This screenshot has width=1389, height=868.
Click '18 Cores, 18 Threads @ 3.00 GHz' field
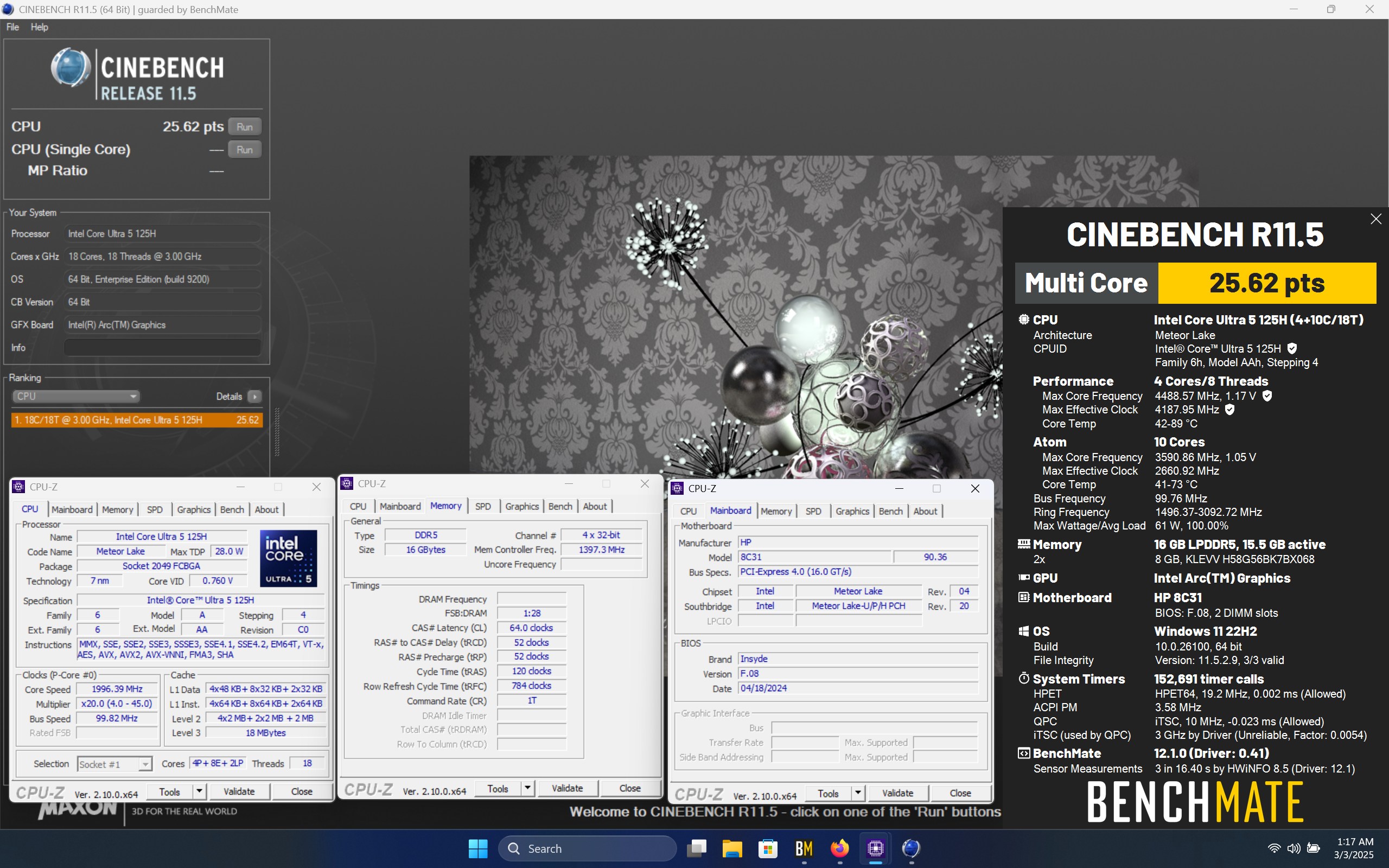click(x=162, y=256)
